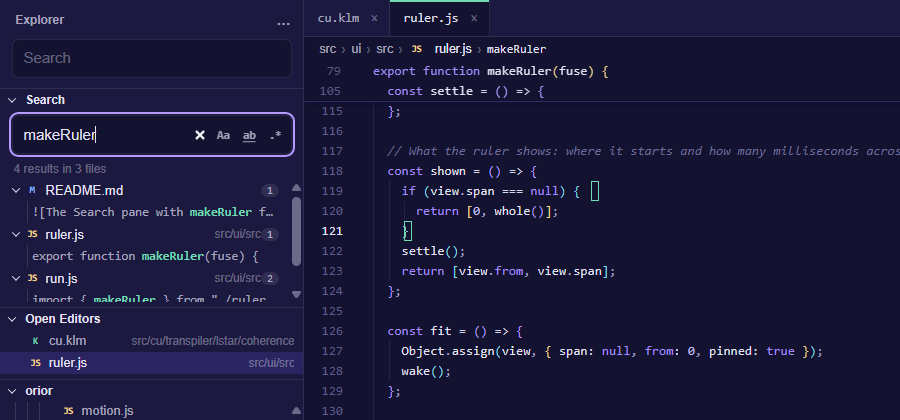Click the README.md result count badge
Screen dimensions: 900x420
(270, 190)
